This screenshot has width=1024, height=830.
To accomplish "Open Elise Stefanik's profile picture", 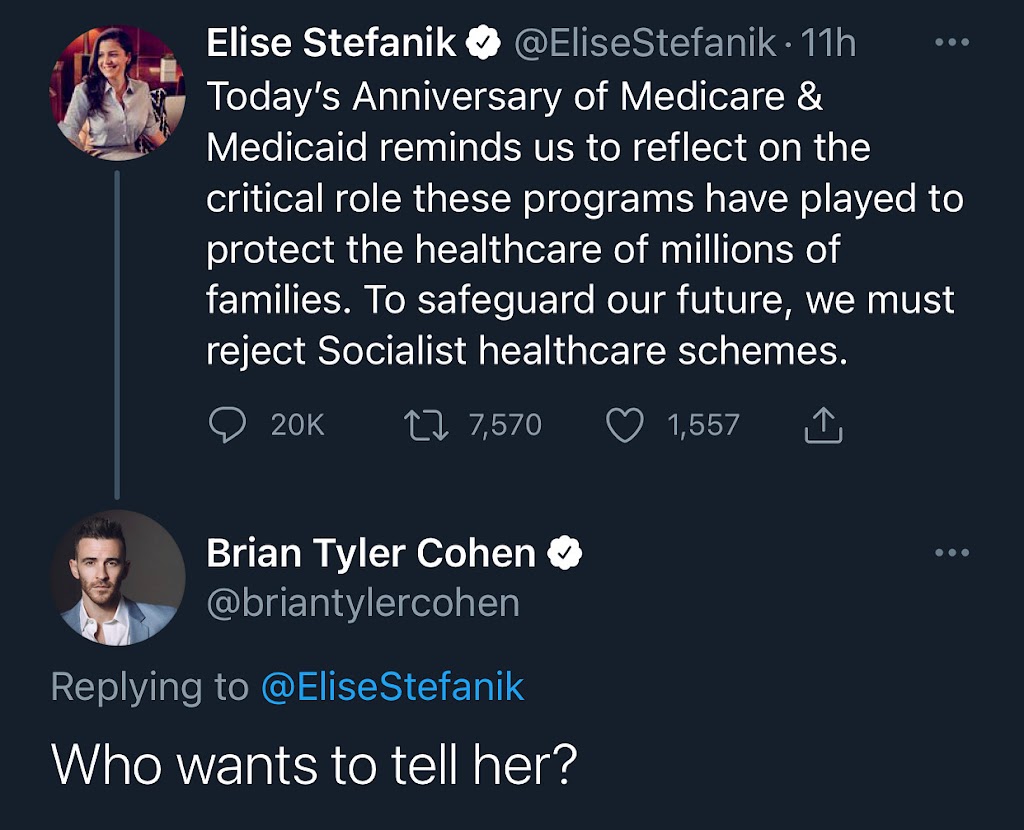I will [118, 93].
